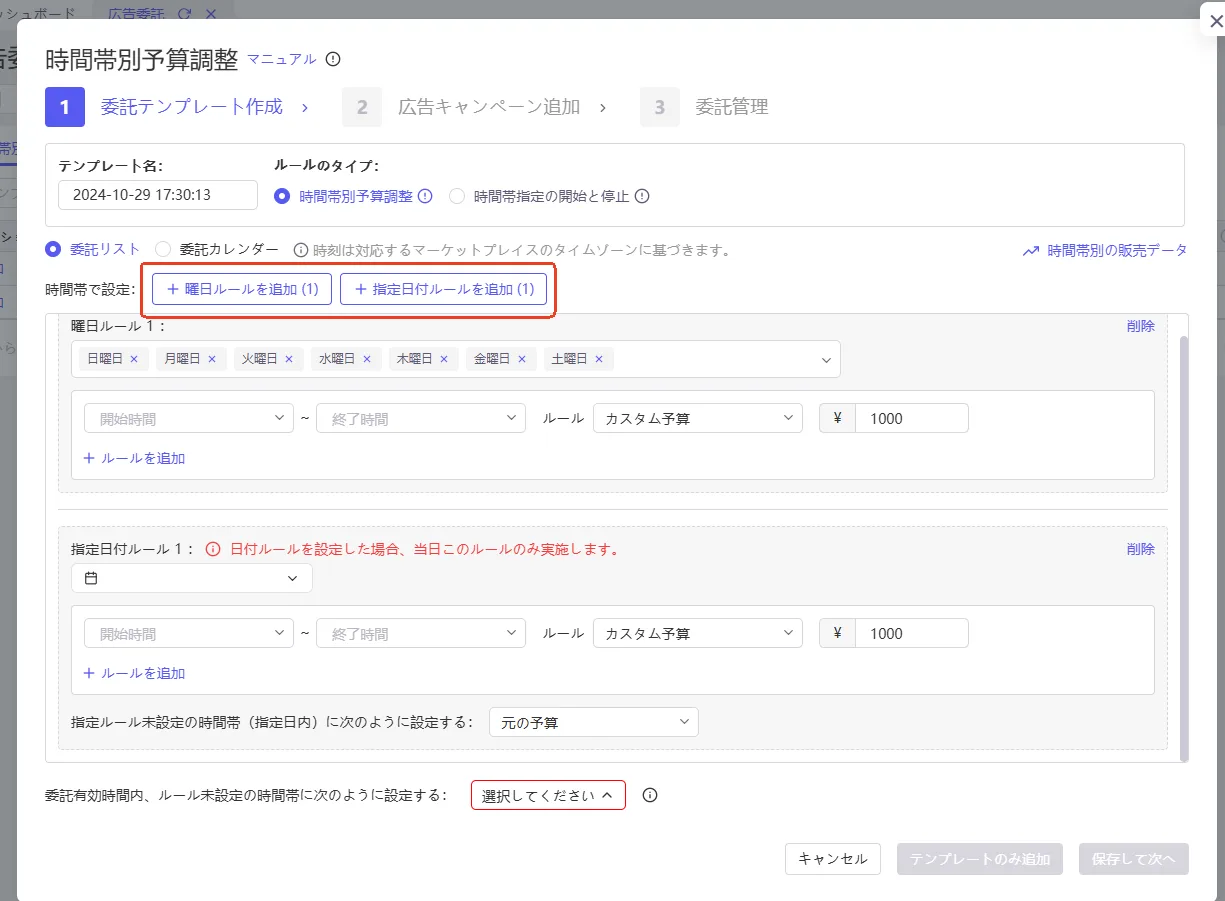Viewport: 1225px width, 901px height.
Task: Click the テンプレート名 input field
Action: tap(158, 195)
